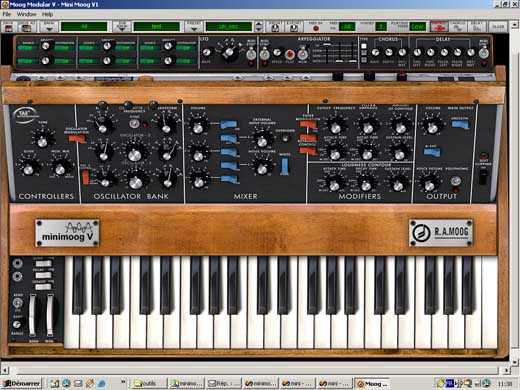Flip the White/Pink noise type switch

pyautogui.click(x=284, y=166)
